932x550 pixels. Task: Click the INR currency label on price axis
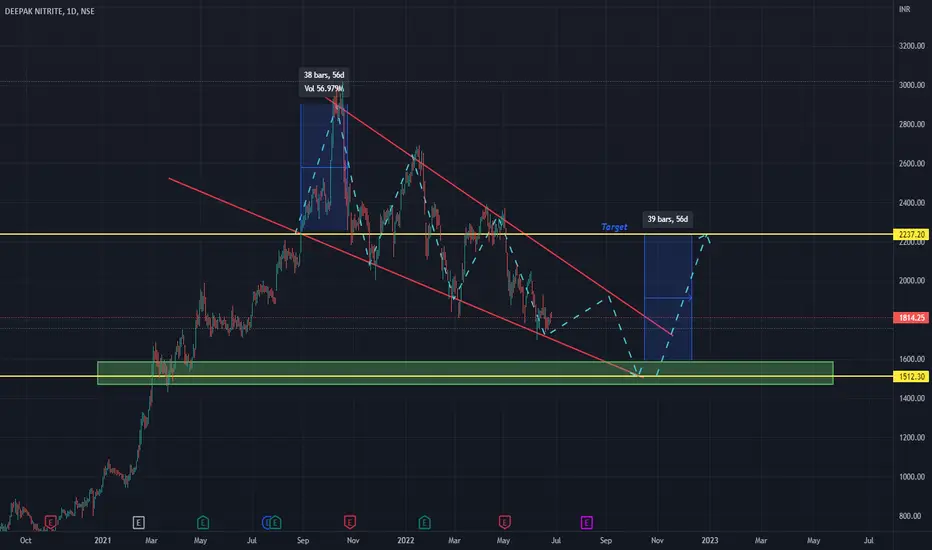[904, 10]
